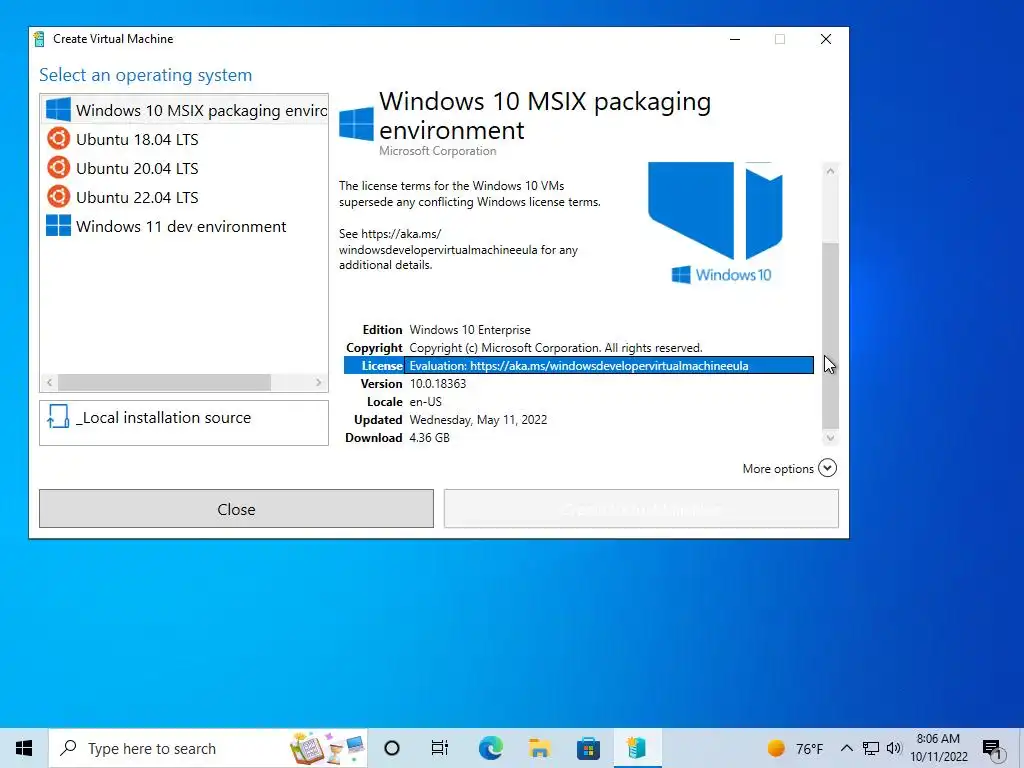Click the Ubuntu 18.04 orange logo icon

point(58,139)
